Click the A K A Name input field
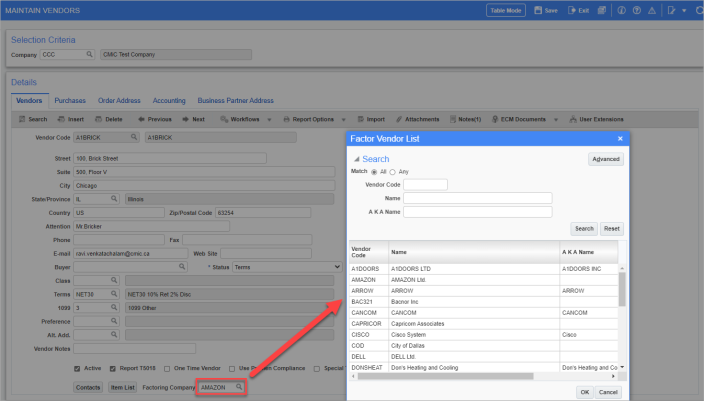The width and height of the screenshot is (704, 401). tap(478, 212)
